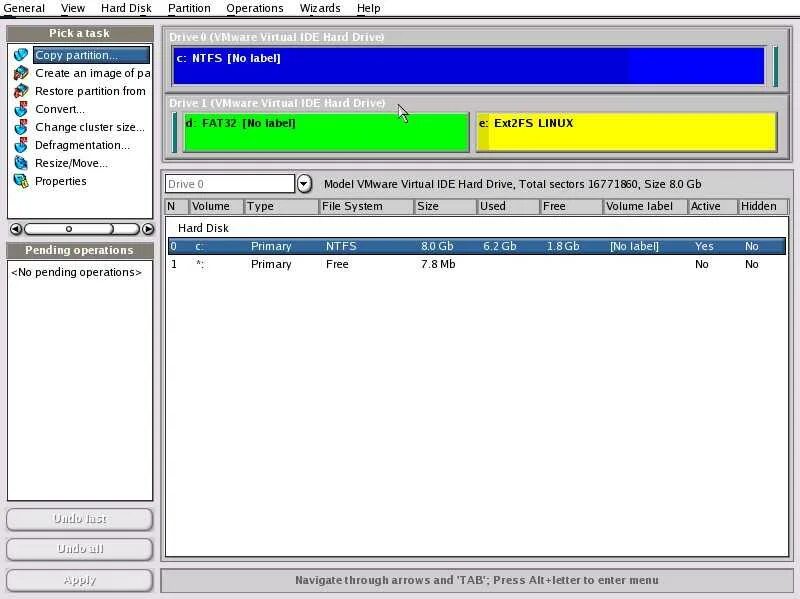
Task: Open the Partition menu
Action: 189,8
